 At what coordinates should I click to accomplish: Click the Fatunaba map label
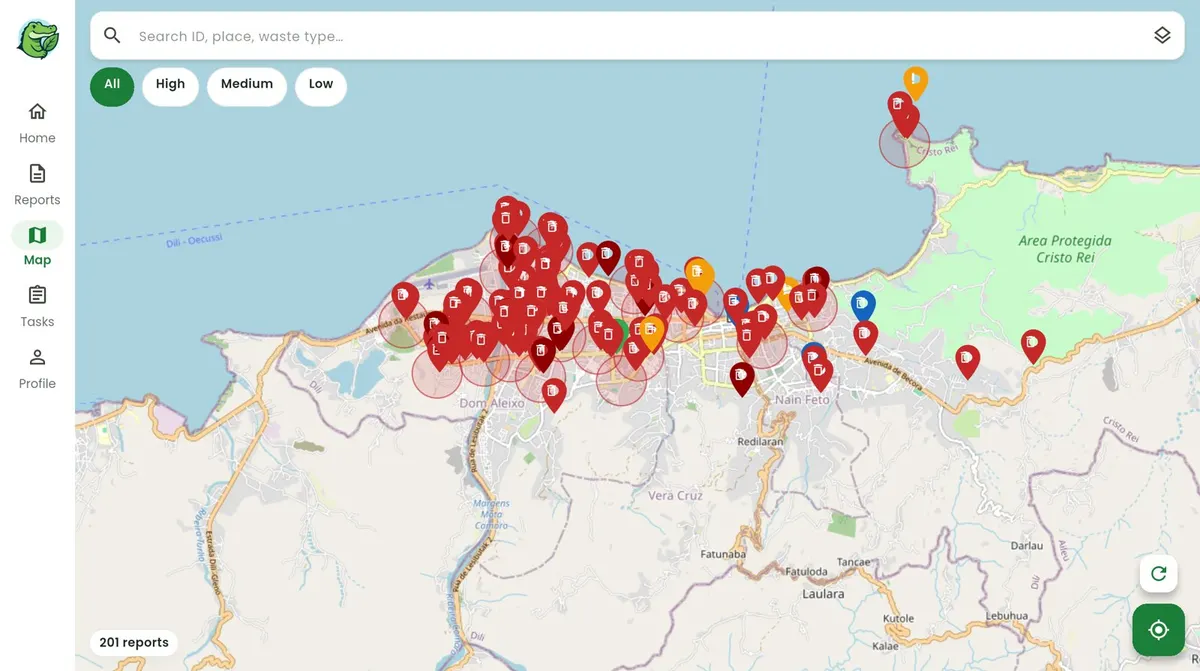(x=723, y=554)
